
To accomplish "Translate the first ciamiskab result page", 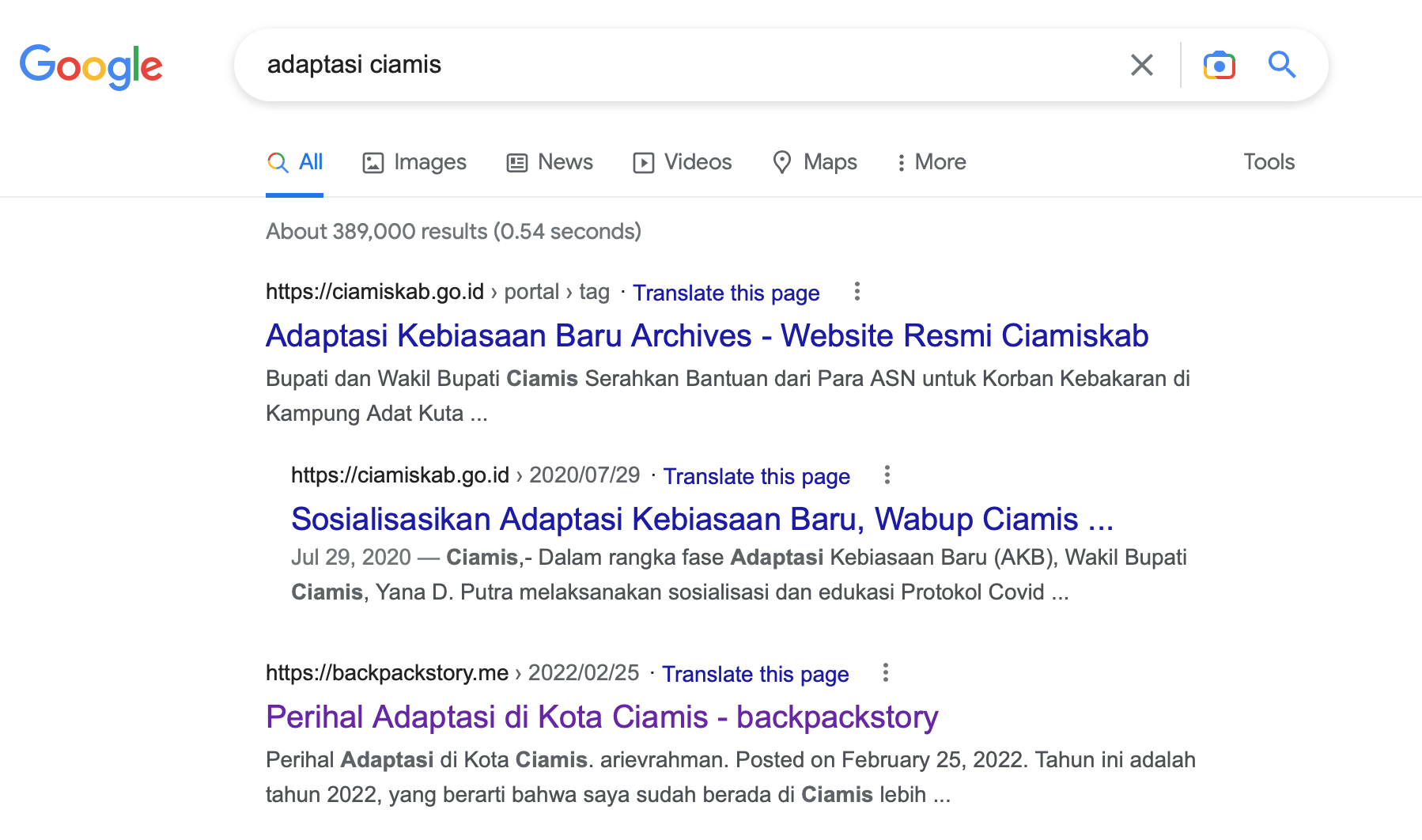I will tap(726, 293).
